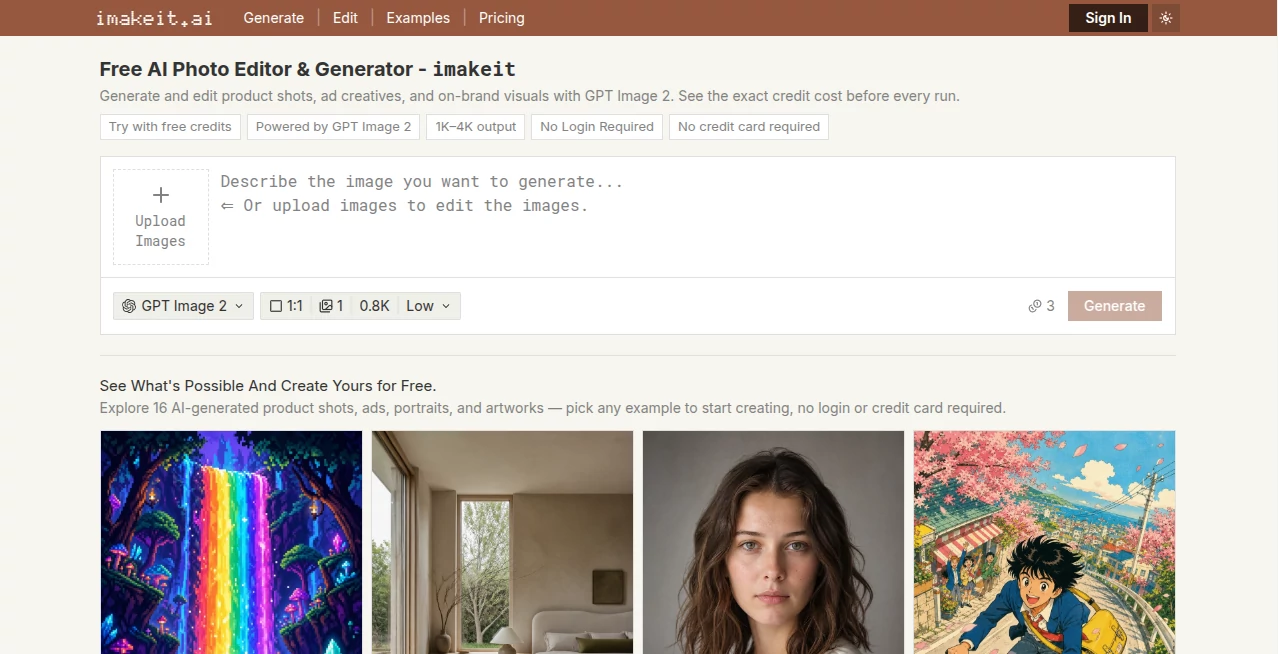Click the plus icon in Upload Images

(x=161, y=195)
